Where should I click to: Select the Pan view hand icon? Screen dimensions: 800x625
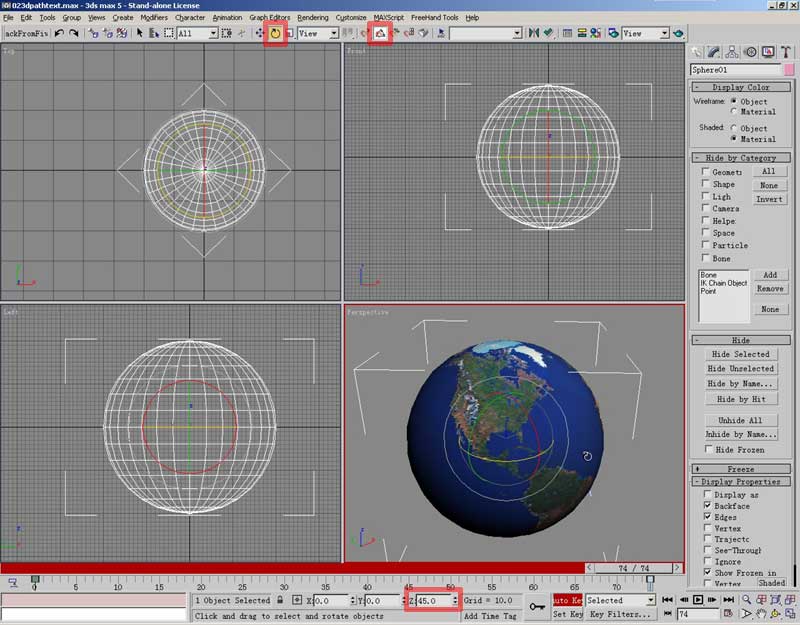762,614
